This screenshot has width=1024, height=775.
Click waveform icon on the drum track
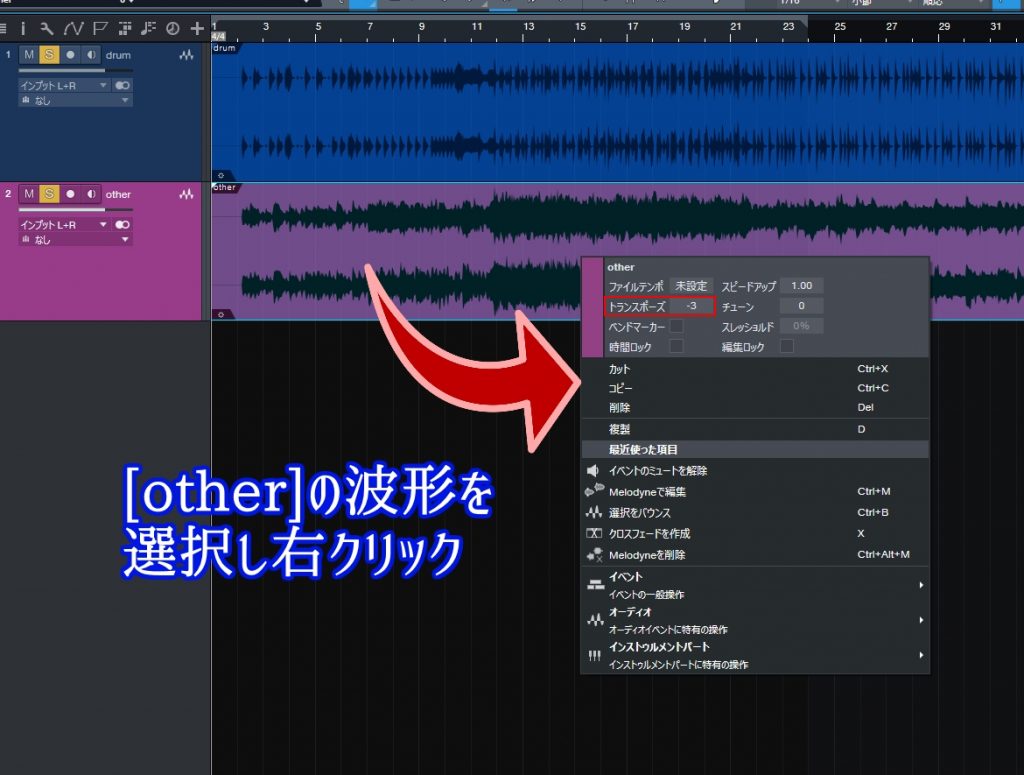tap(186, 55)
